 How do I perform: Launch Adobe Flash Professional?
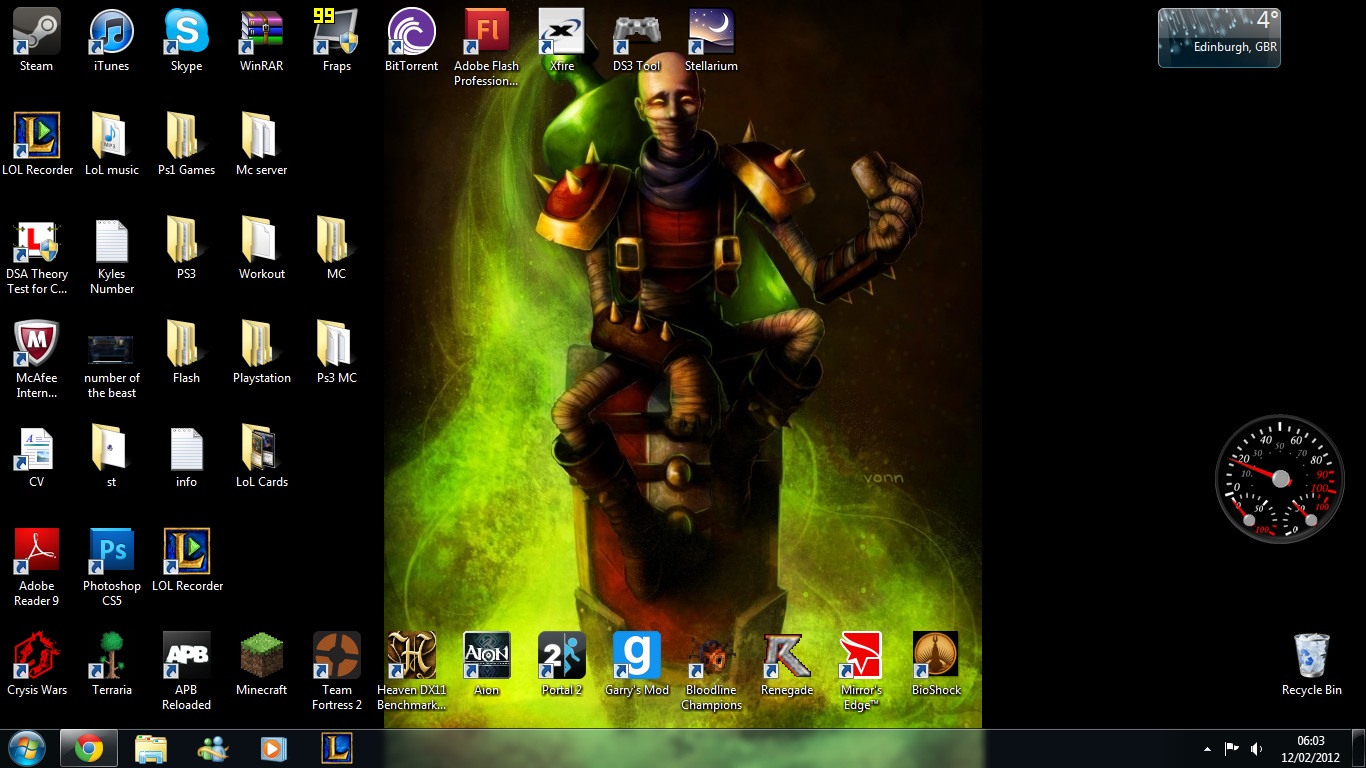tap(487, 33)
